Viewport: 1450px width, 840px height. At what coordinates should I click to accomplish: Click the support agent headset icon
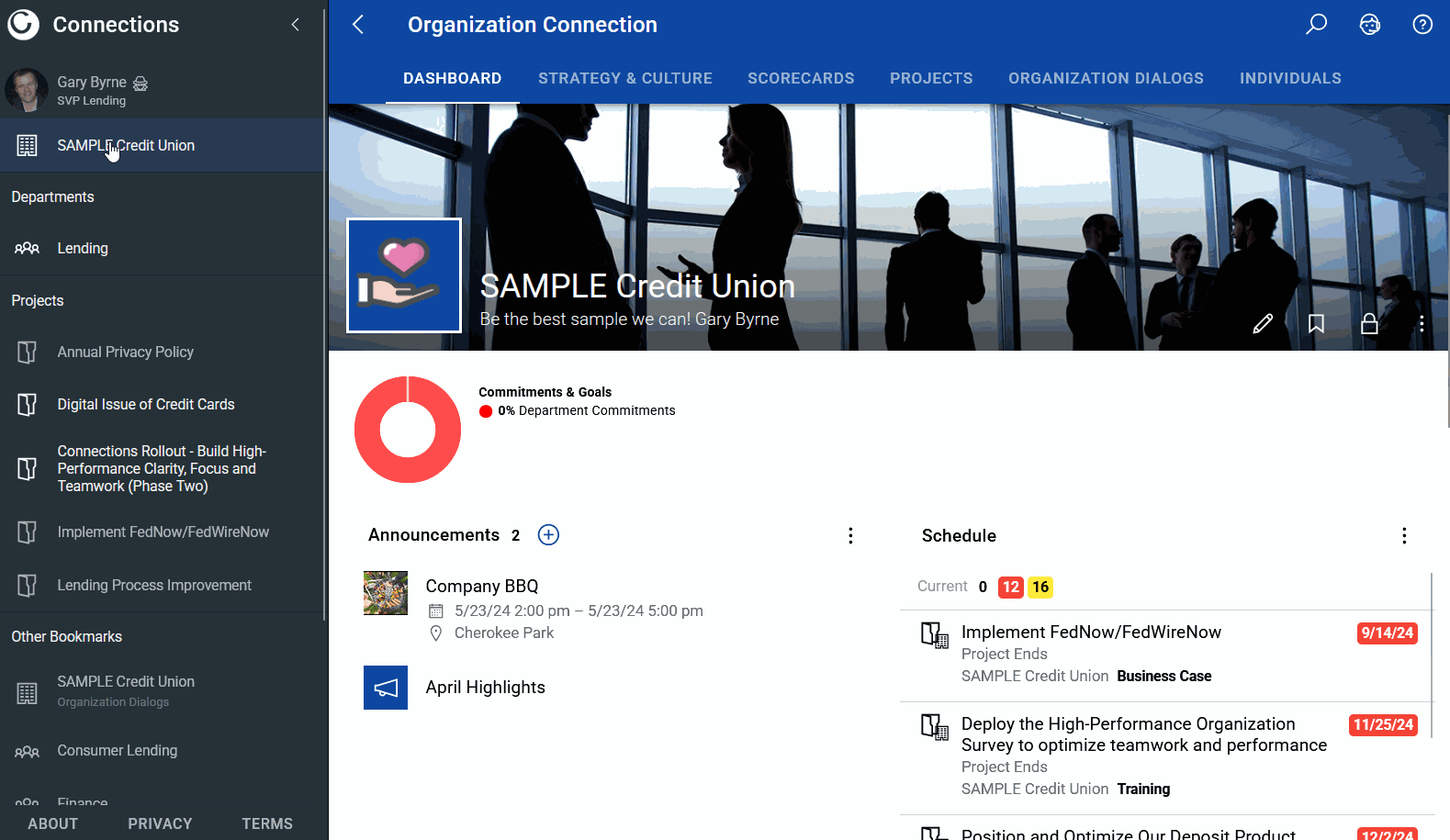click(x=1370, y=25)
